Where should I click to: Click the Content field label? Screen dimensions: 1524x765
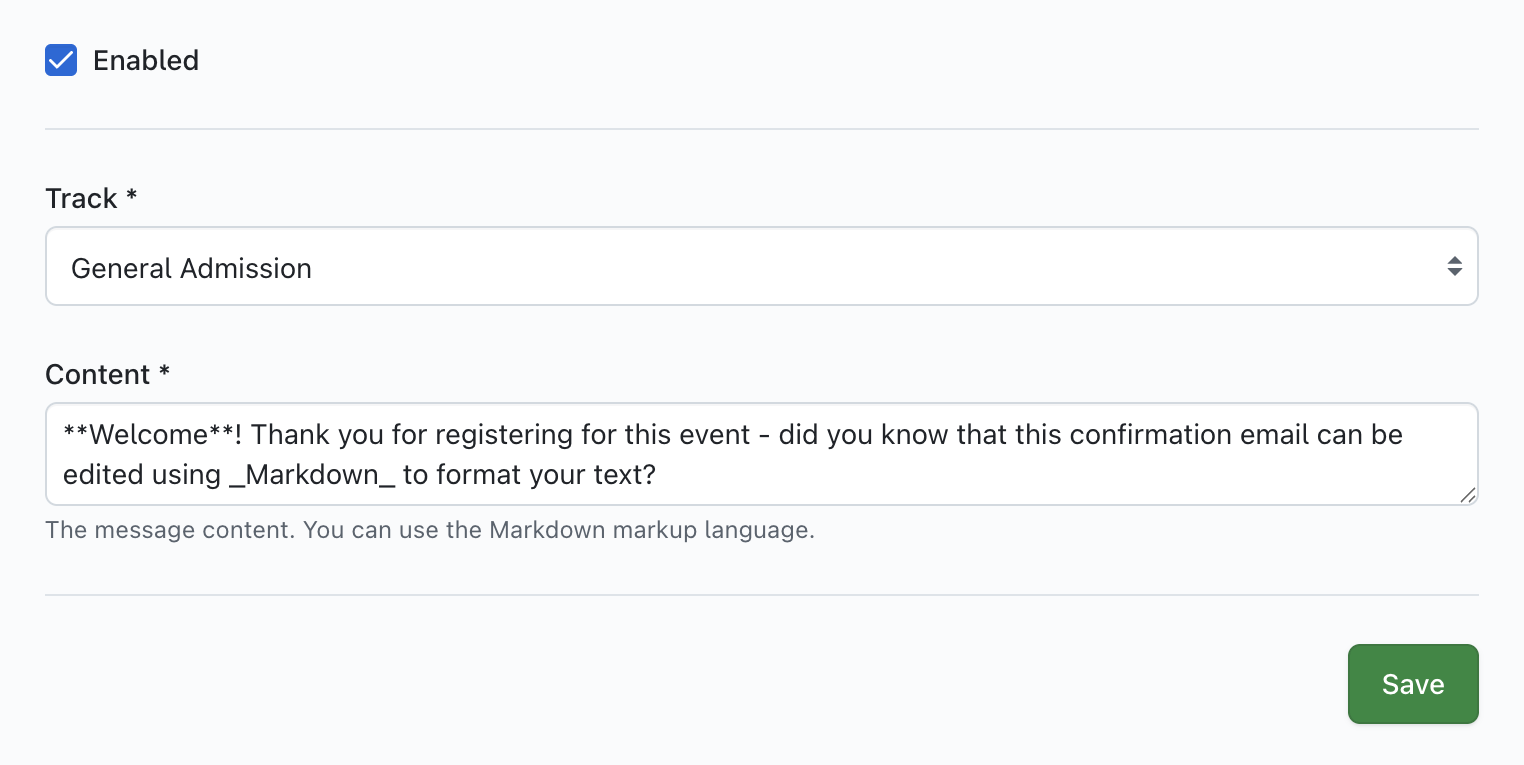[98, 375]
